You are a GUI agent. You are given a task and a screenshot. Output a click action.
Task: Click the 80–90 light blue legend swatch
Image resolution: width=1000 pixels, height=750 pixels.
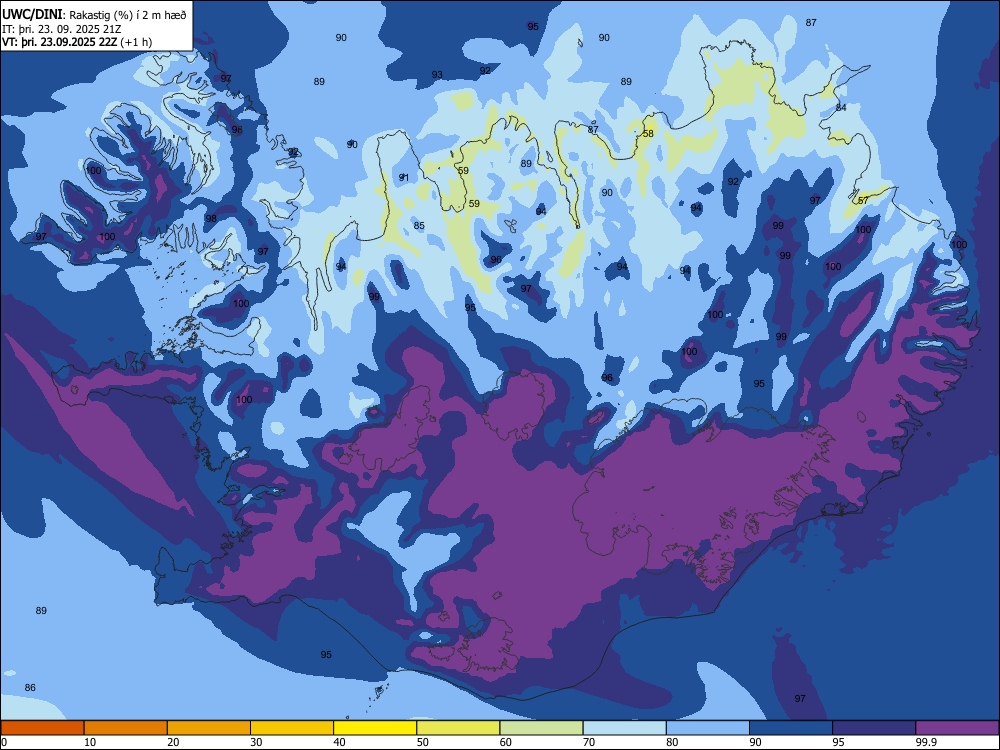(708, 728)
